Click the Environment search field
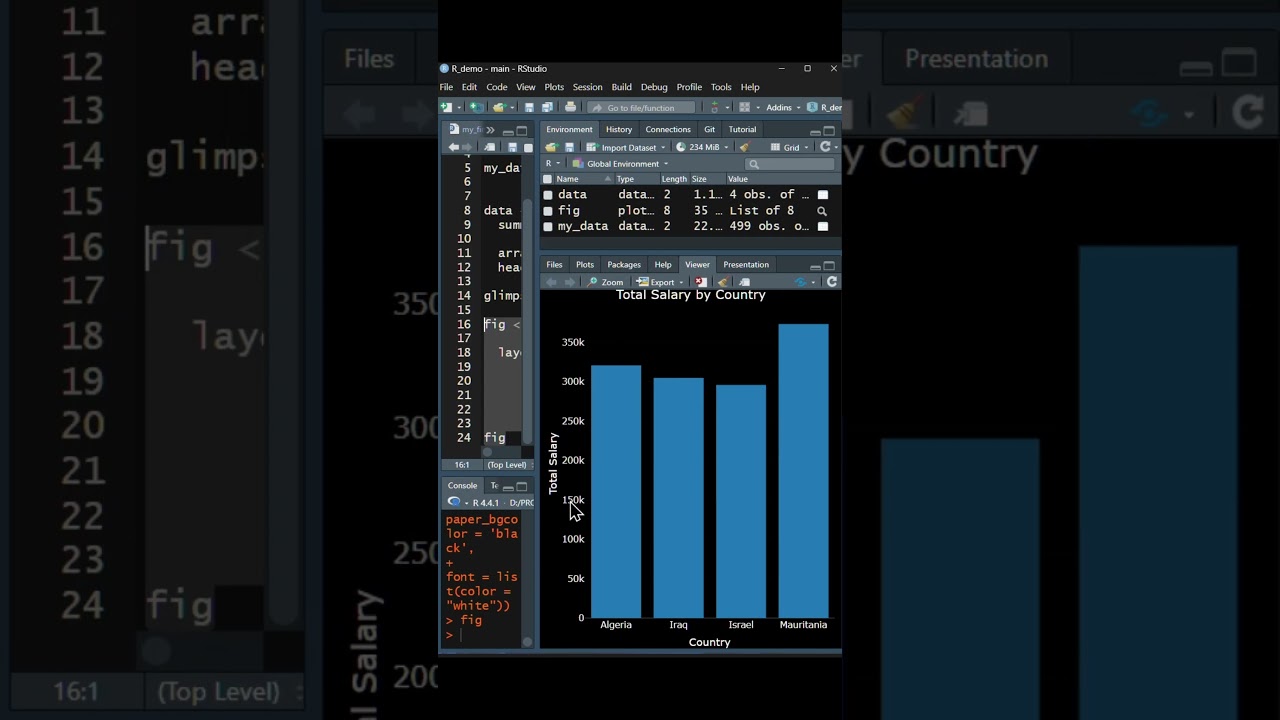1280x720 pixels. point(790,164)
